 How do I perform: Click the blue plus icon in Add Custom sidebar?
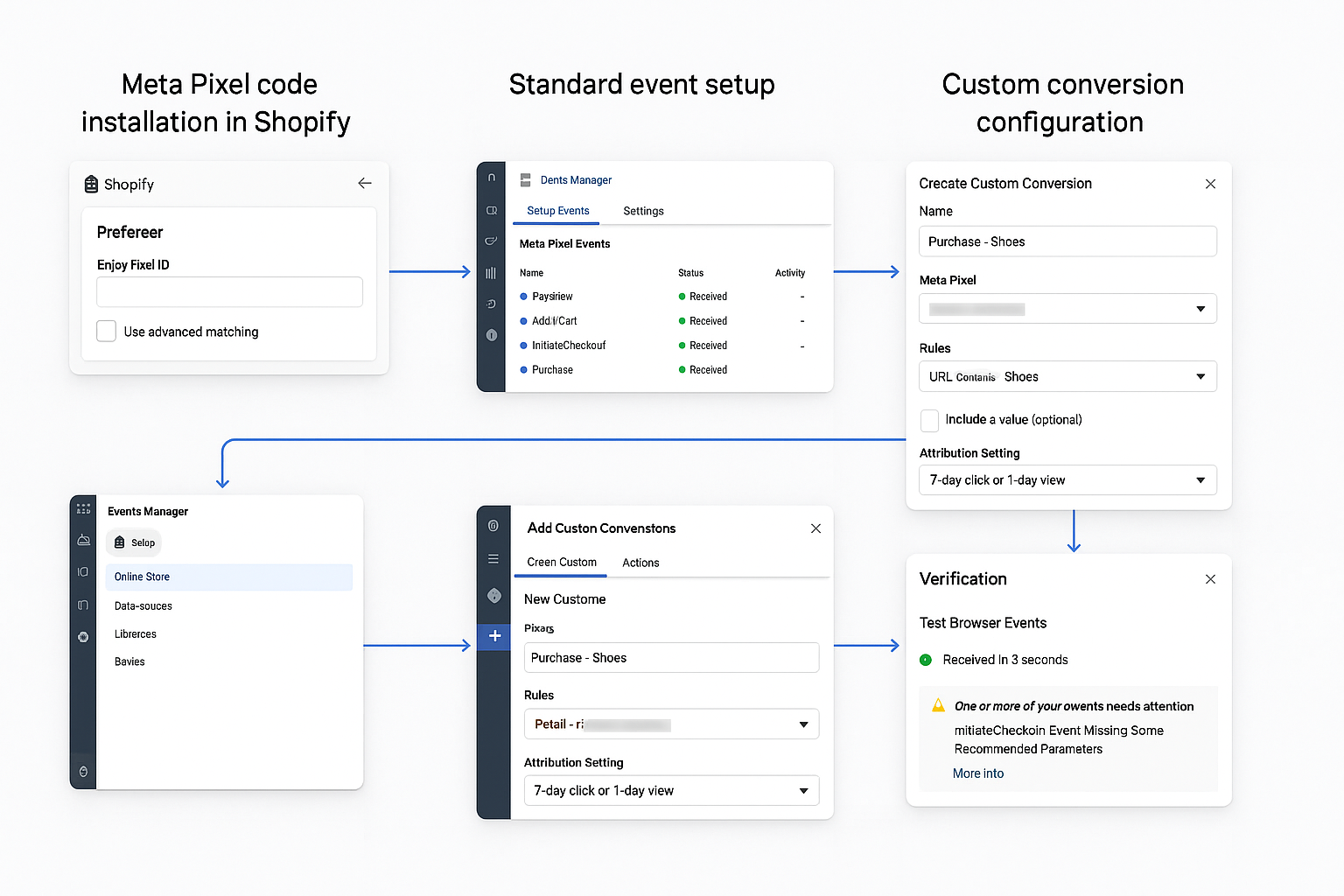pyautogui.click(x=494, y=637)
